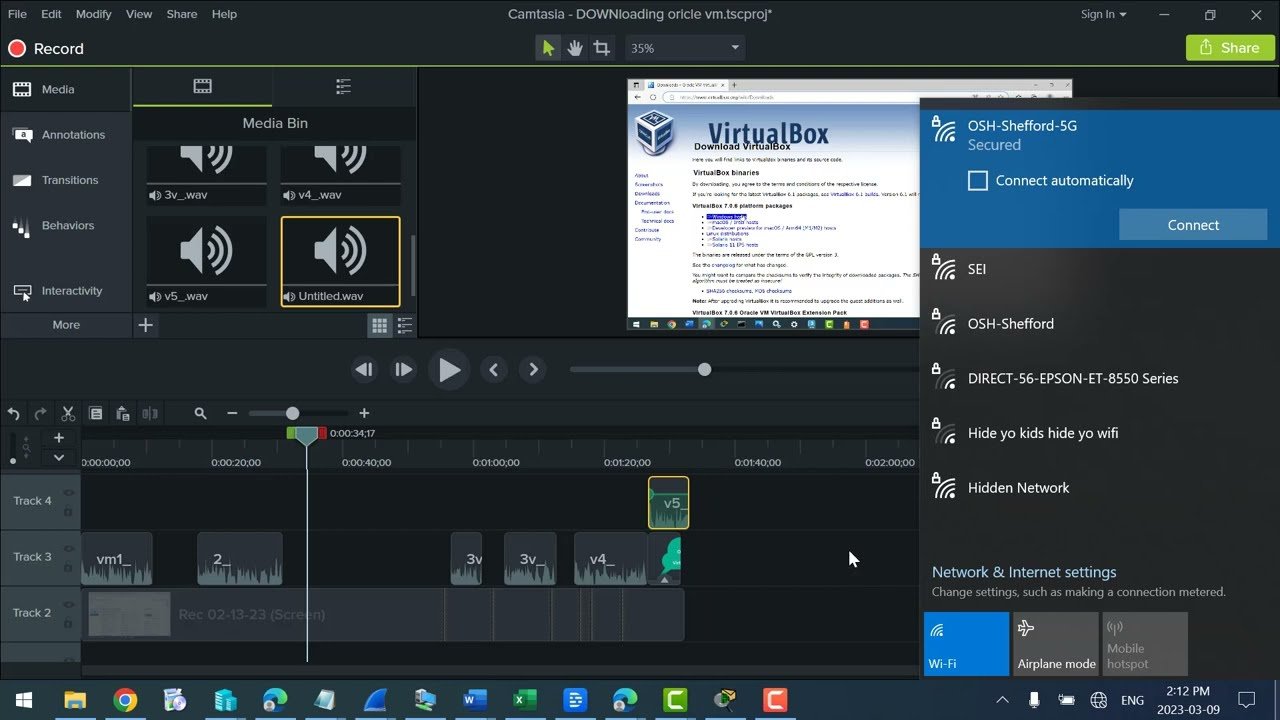Expand More tools in side panel
The image size is (1280, 720).
click(x=66, y=325)
